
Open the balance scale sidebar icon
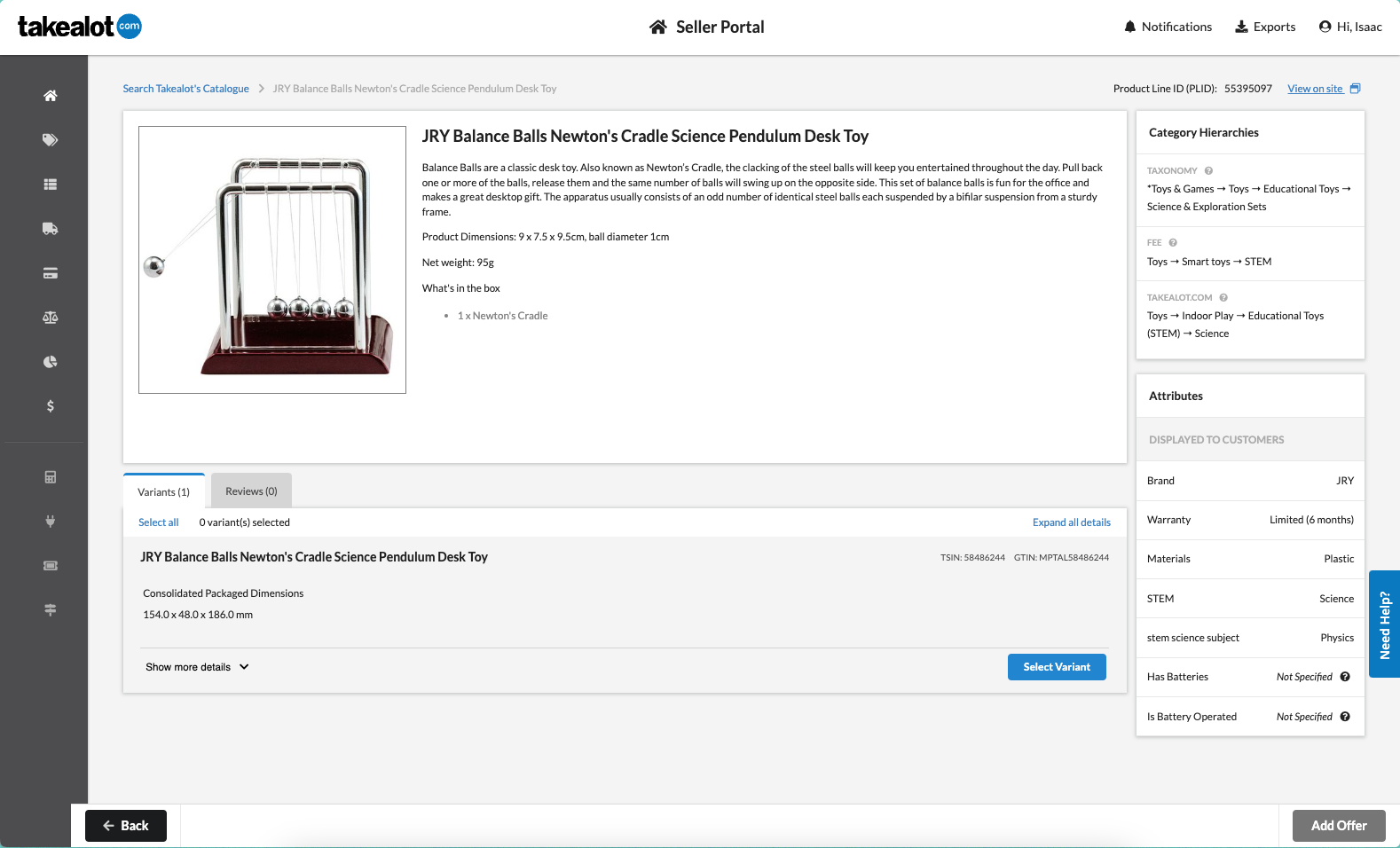[x=51, y=318]
